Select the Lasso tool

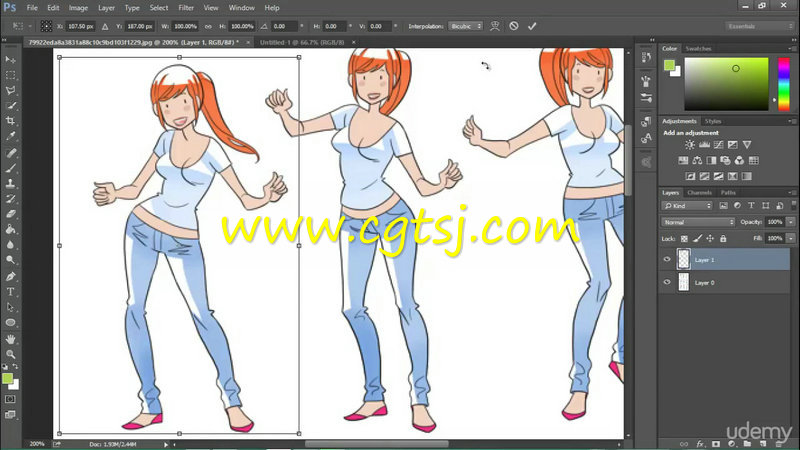point(10,91)
